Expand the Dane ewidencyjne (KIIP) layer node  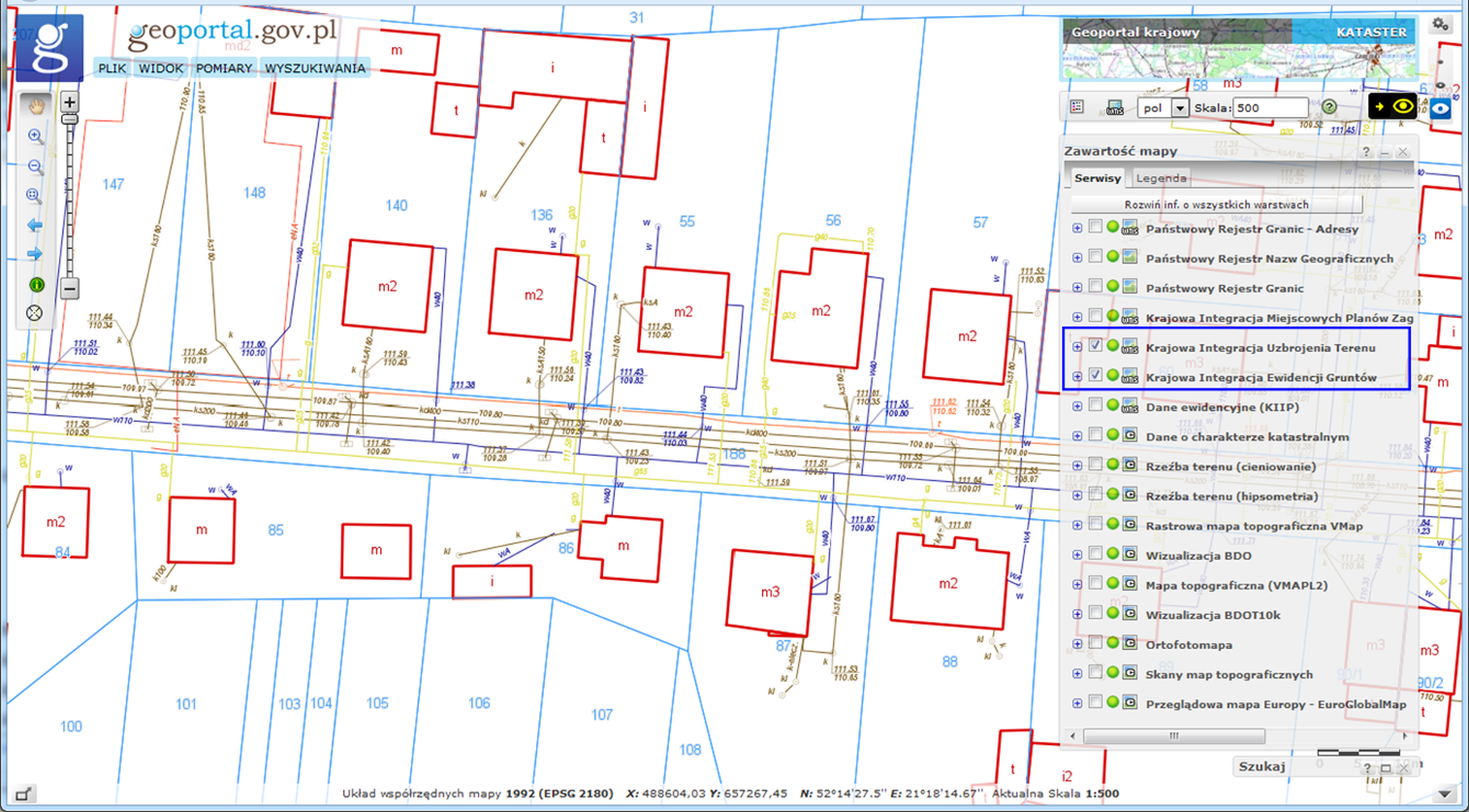(x=1077, y=406)
